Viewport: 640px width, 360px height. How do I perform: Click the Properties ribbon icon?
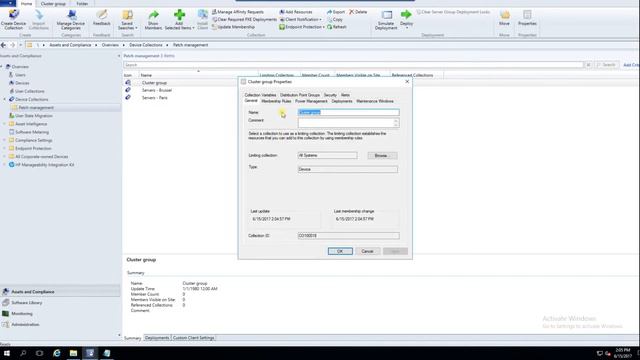click(x=527, y=18)
